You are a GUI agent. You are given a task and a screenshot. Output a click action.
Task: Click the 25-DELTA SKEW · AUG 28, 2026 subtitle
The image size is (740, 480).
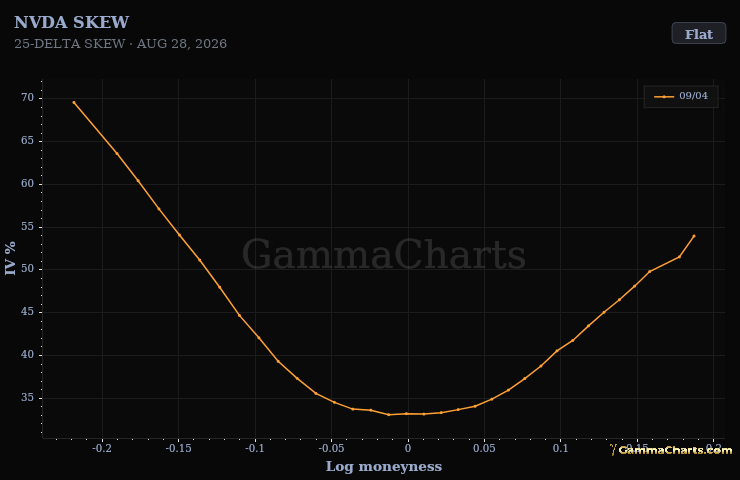coord(120,44)
